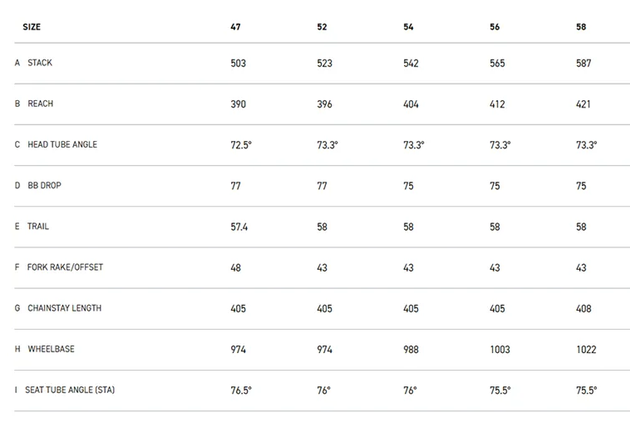Select the TRAIL row label
The width and height of the screenshot is (630, 427).
[x=38, y=227]
